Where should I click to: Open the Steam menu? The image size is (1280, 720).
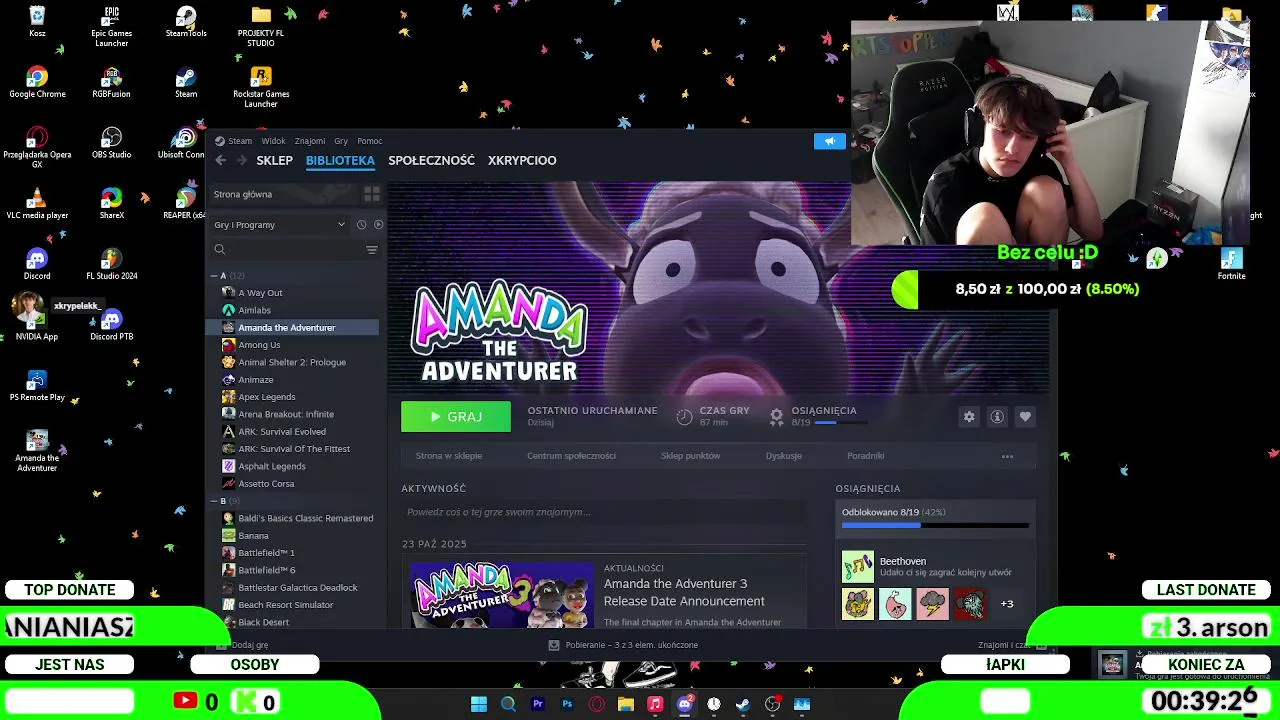[240, 141]
